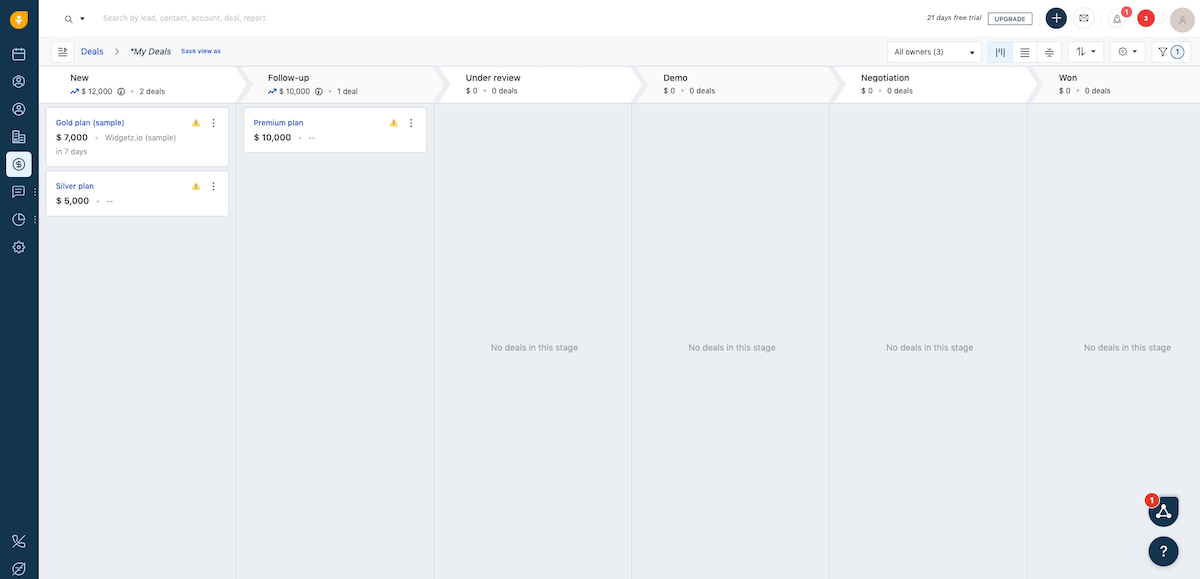Click the info icon beside $ 12,000
This screenshot has width=1200, height=579.
click(x=121, y=91)
